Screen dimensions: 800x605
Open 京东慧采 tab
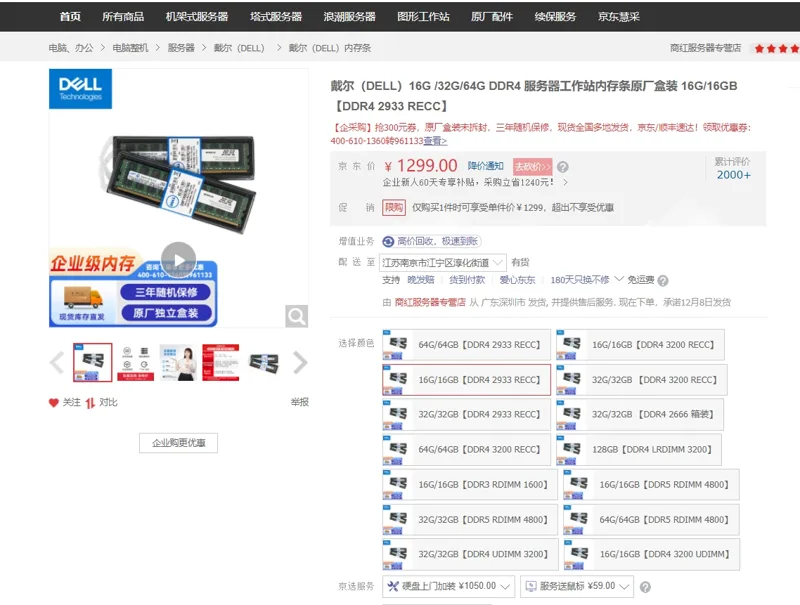(x=619, y=16)
